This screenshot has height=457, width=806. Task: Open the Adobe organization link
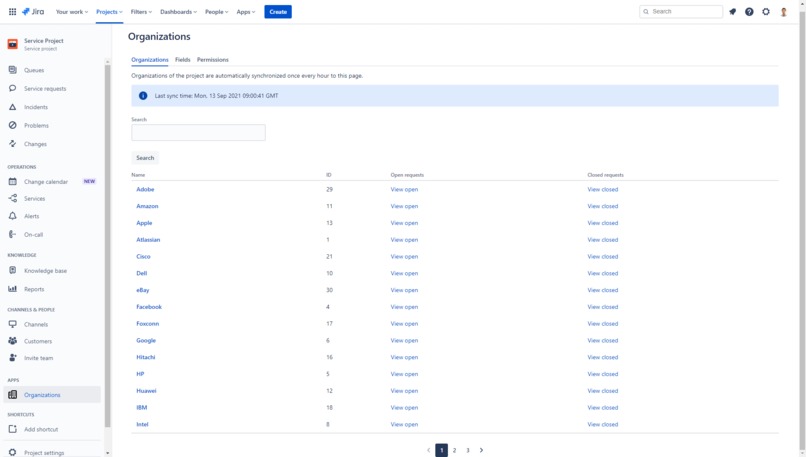point(145,189)
